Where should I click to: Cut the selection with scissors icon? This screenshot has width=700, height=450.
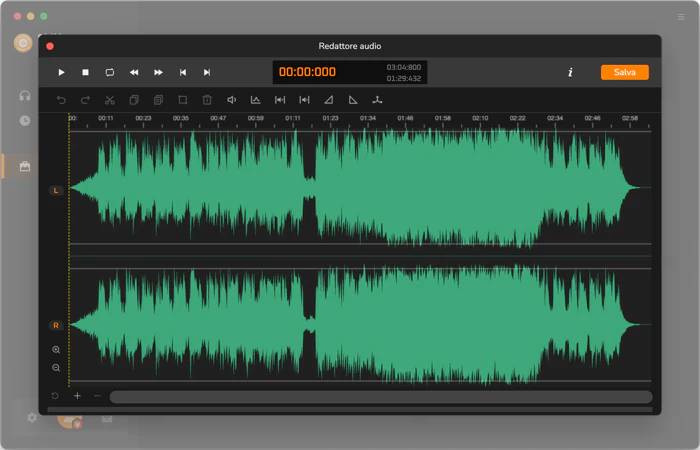click(109, 100)
